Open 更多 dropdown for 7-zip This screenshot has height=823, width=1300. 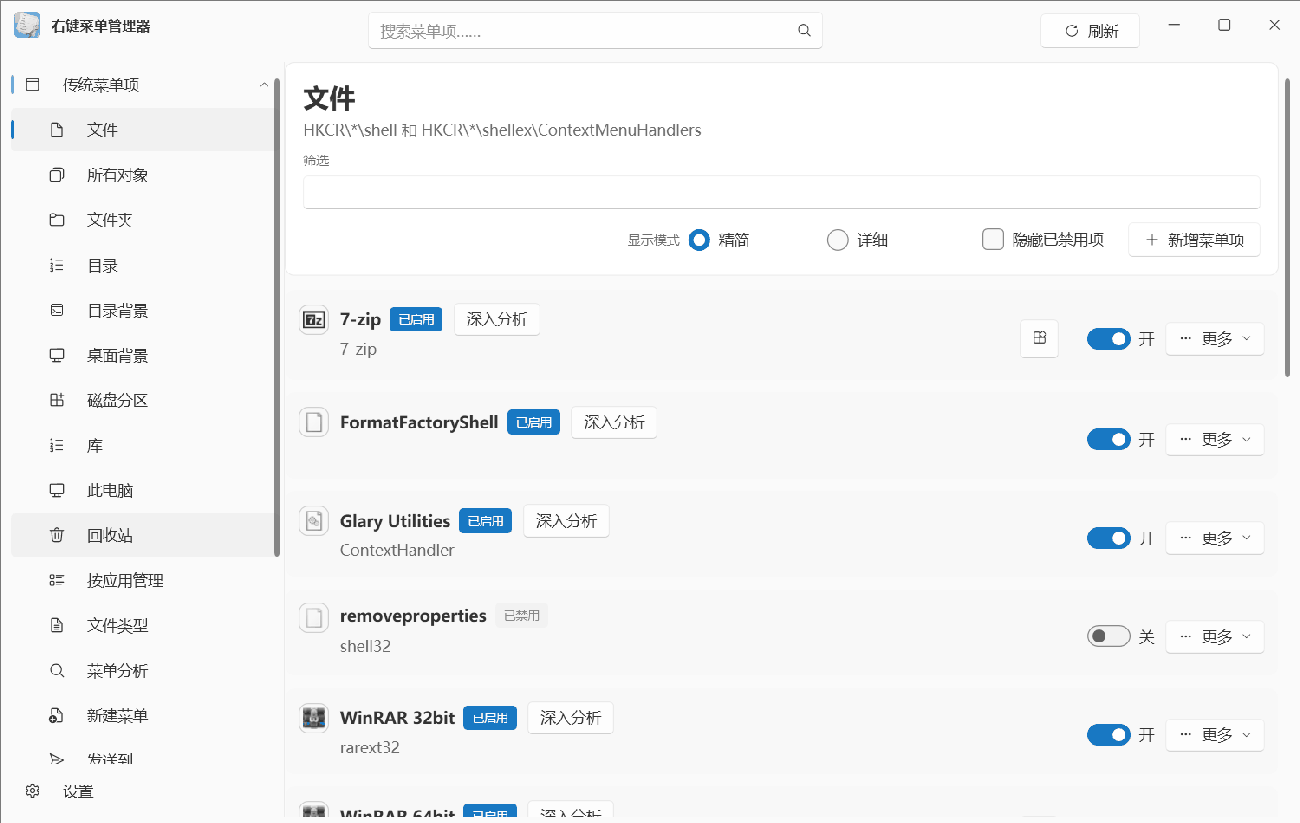pos(1215,339)
